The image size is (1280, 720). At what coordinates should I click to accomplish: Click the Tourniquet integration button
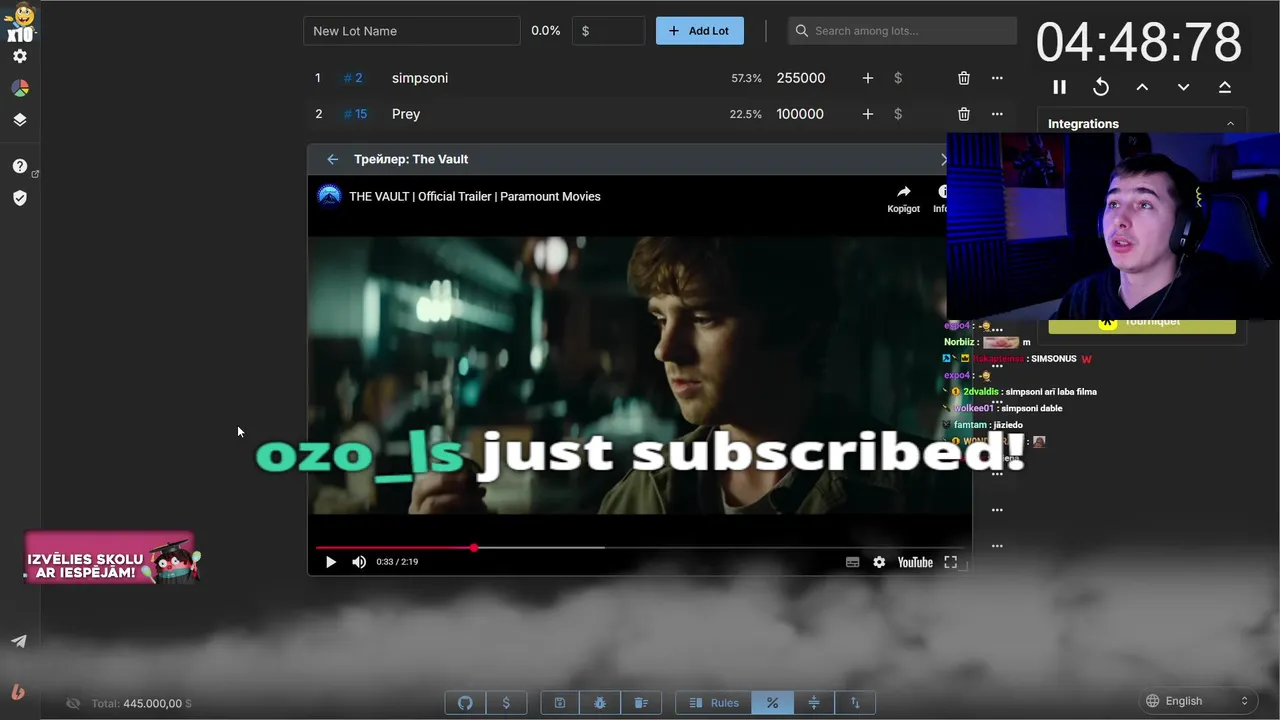tap(1142, 325)
